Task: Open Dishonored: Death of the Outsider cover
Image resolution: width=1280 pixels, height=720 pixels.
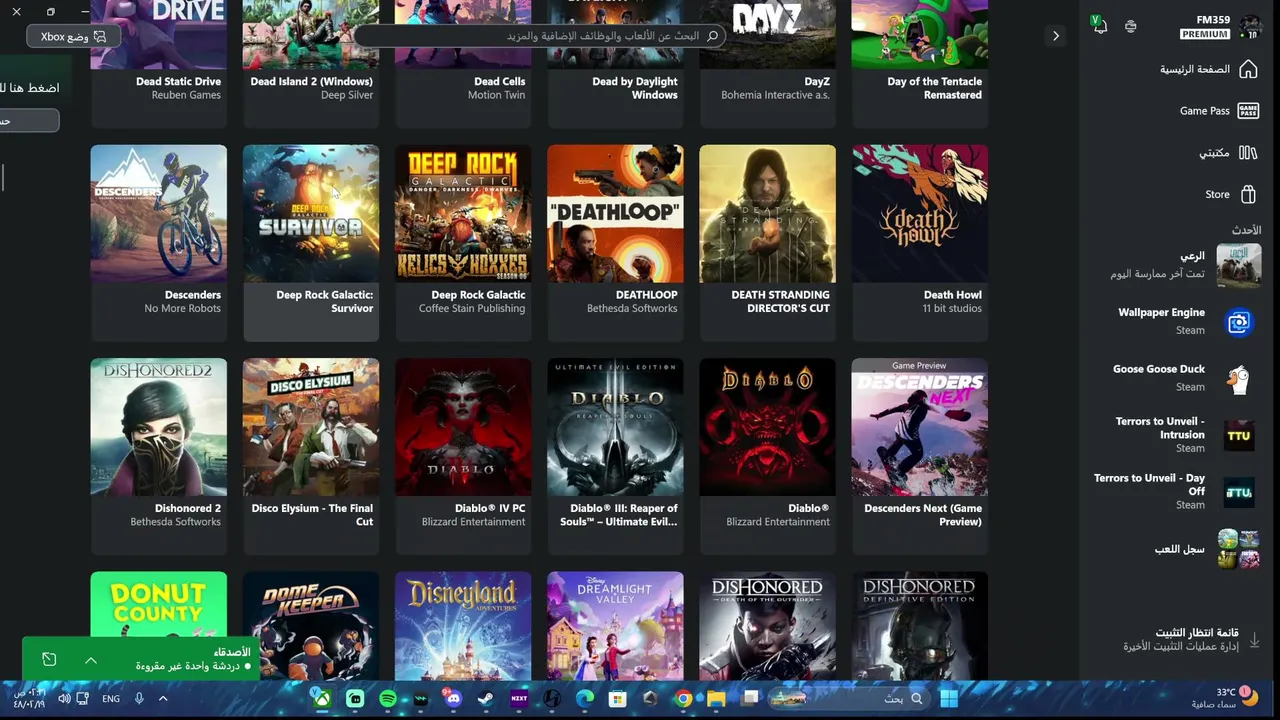Action: [767, 626]
